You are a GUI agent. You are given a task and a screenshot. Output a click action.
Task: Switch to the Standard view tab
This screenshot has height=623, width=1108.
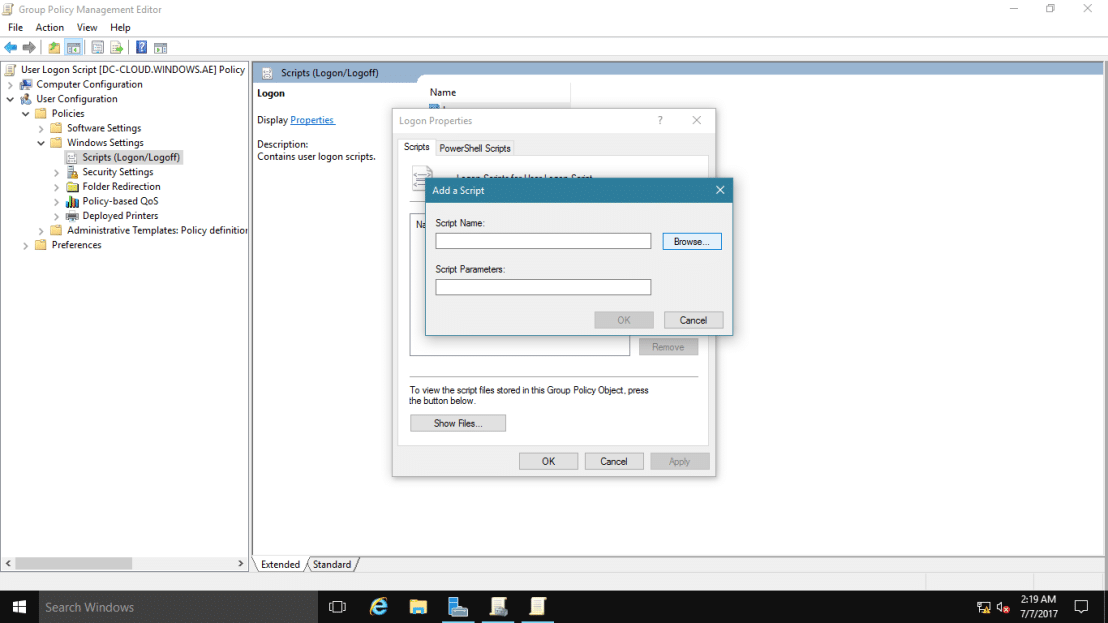pyautogui.click(x=332, y=564)
